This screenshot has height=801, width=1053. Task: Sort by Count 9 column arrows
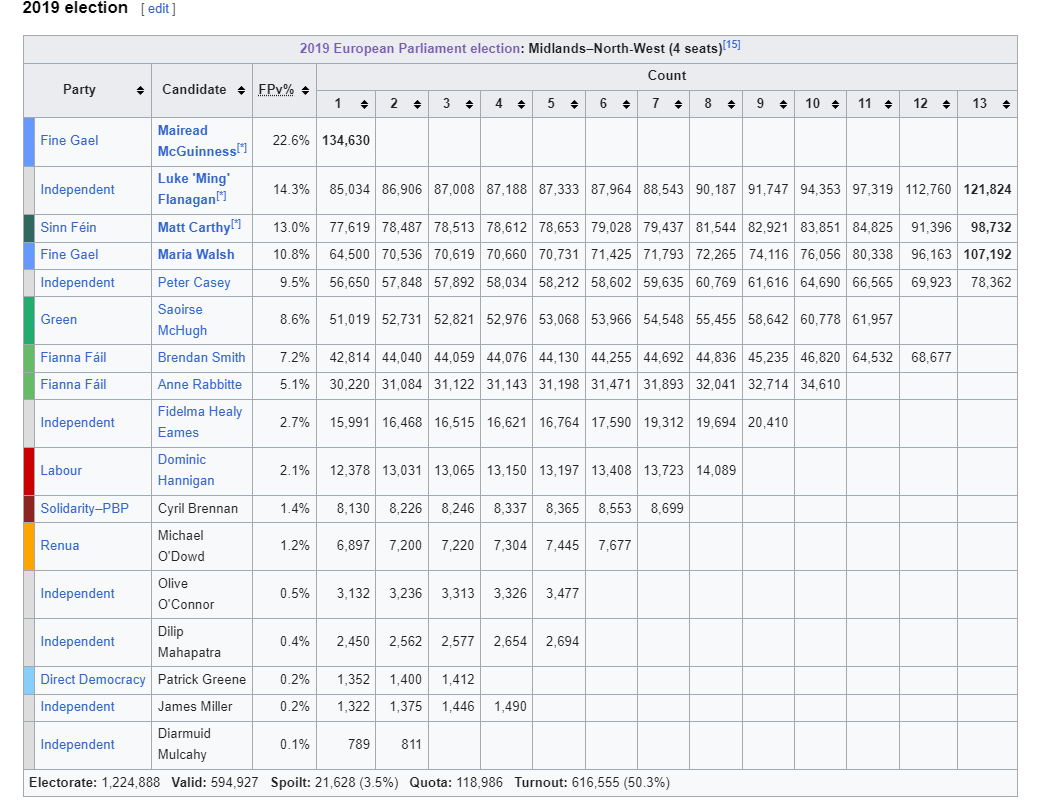click(783, 104)
